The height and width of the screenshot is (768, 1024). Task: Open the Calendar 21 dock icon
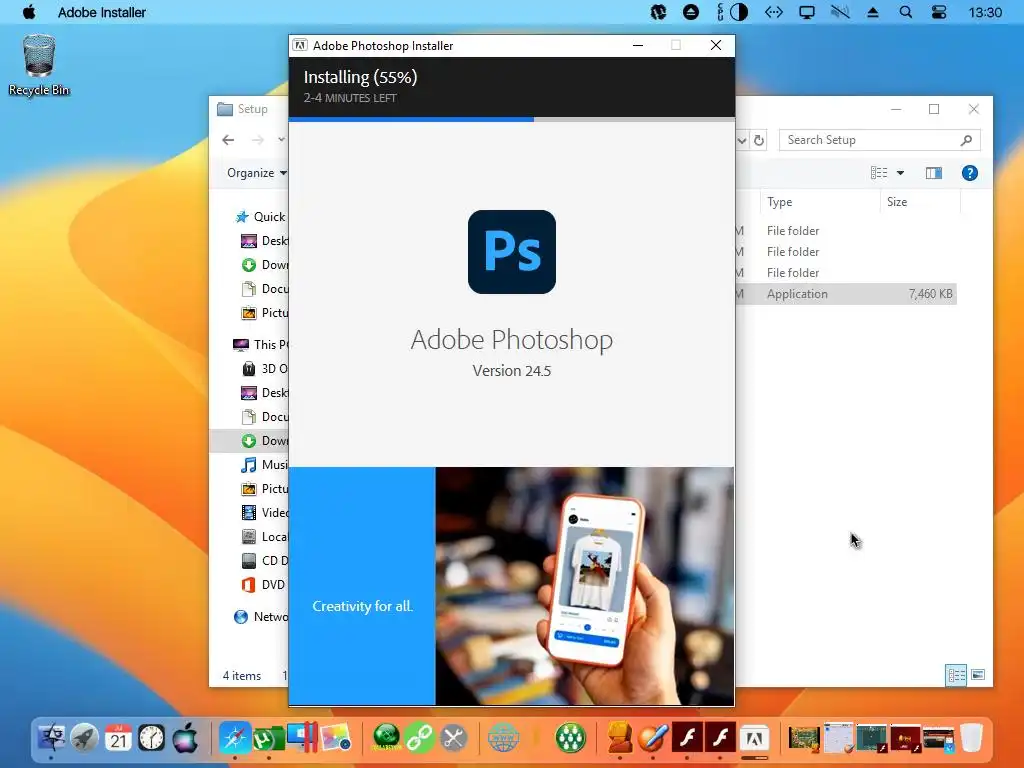[x=118, y=738]
